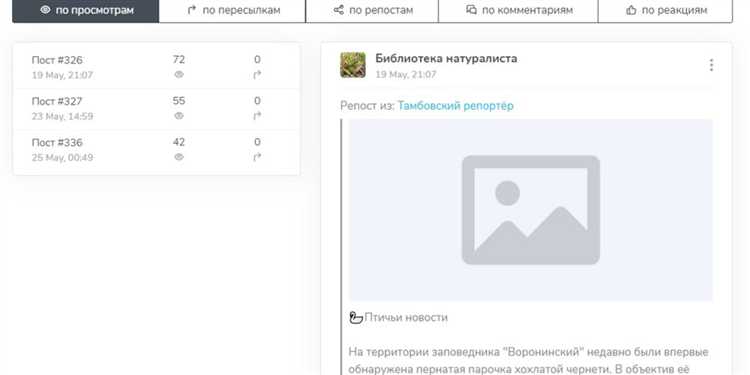Click the 42 views count of Пост #336

pos(179,142)
